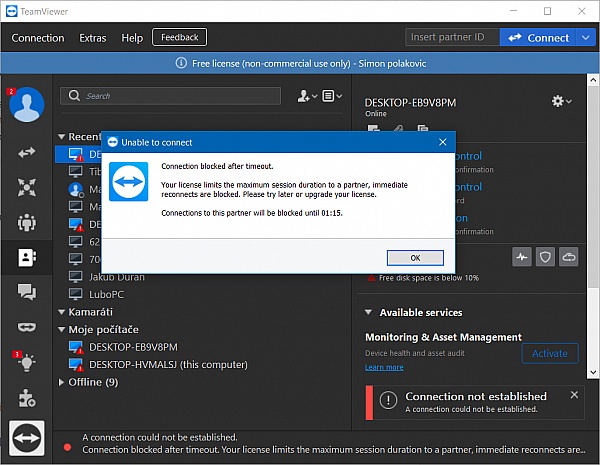This screenshot has height=465, width=600.
Task: Click the cloud backup icon
Action: 569,256
